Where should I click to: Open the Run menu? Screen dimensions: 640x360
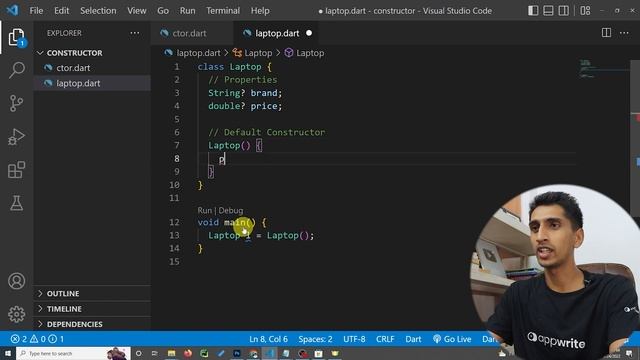pyautogui.click(x=187, y=11)
